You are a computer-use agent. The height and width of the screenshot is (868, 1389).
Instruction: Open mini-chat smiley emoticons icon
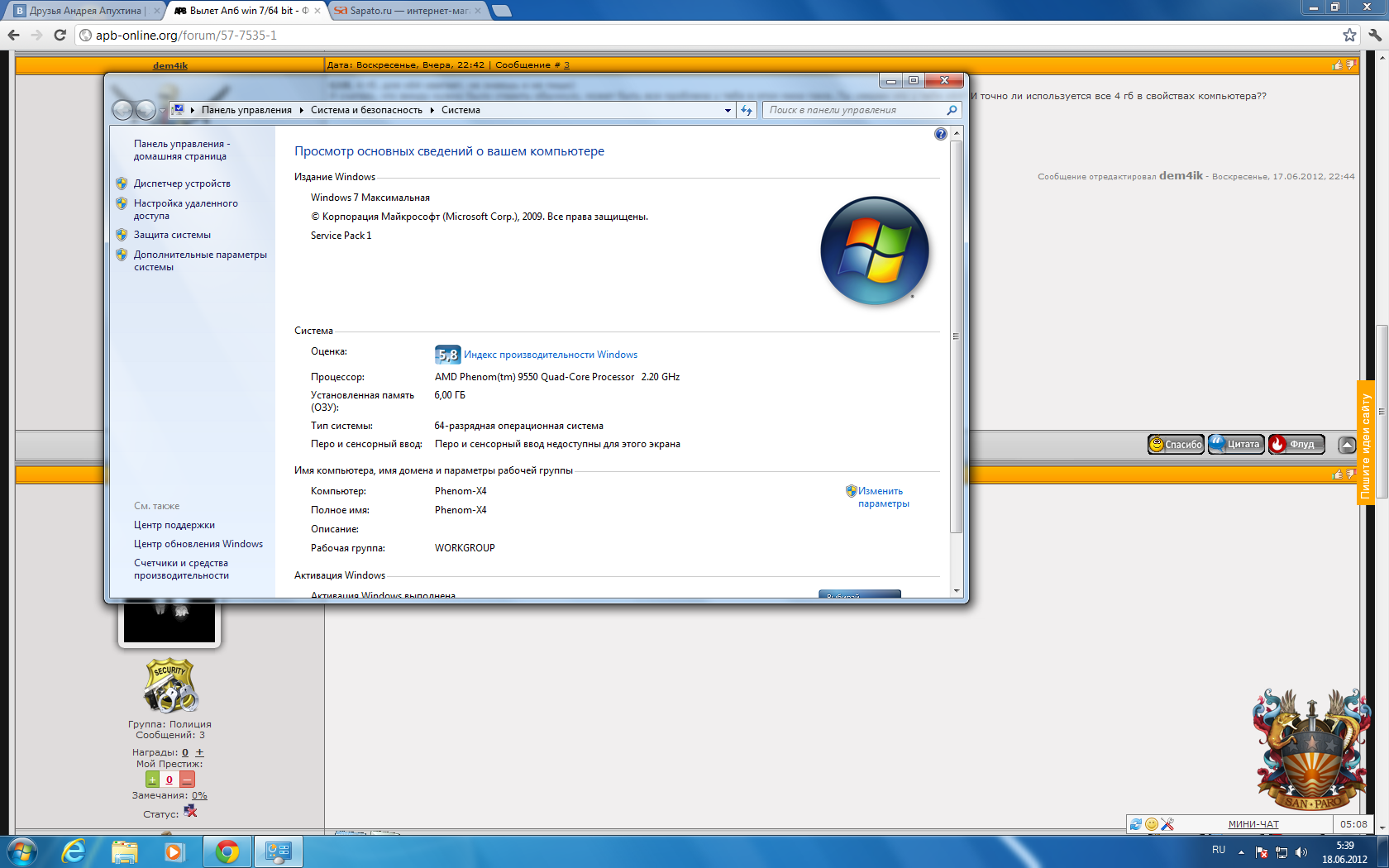[x=1152, y=824]
